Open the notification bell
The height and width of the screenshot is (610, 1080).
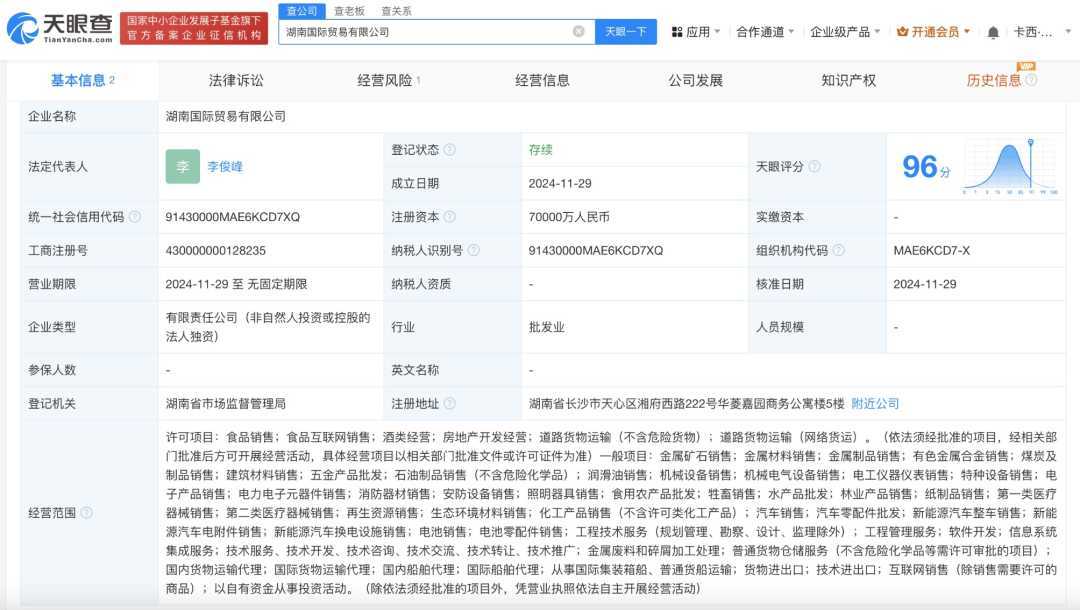(993, 32)
